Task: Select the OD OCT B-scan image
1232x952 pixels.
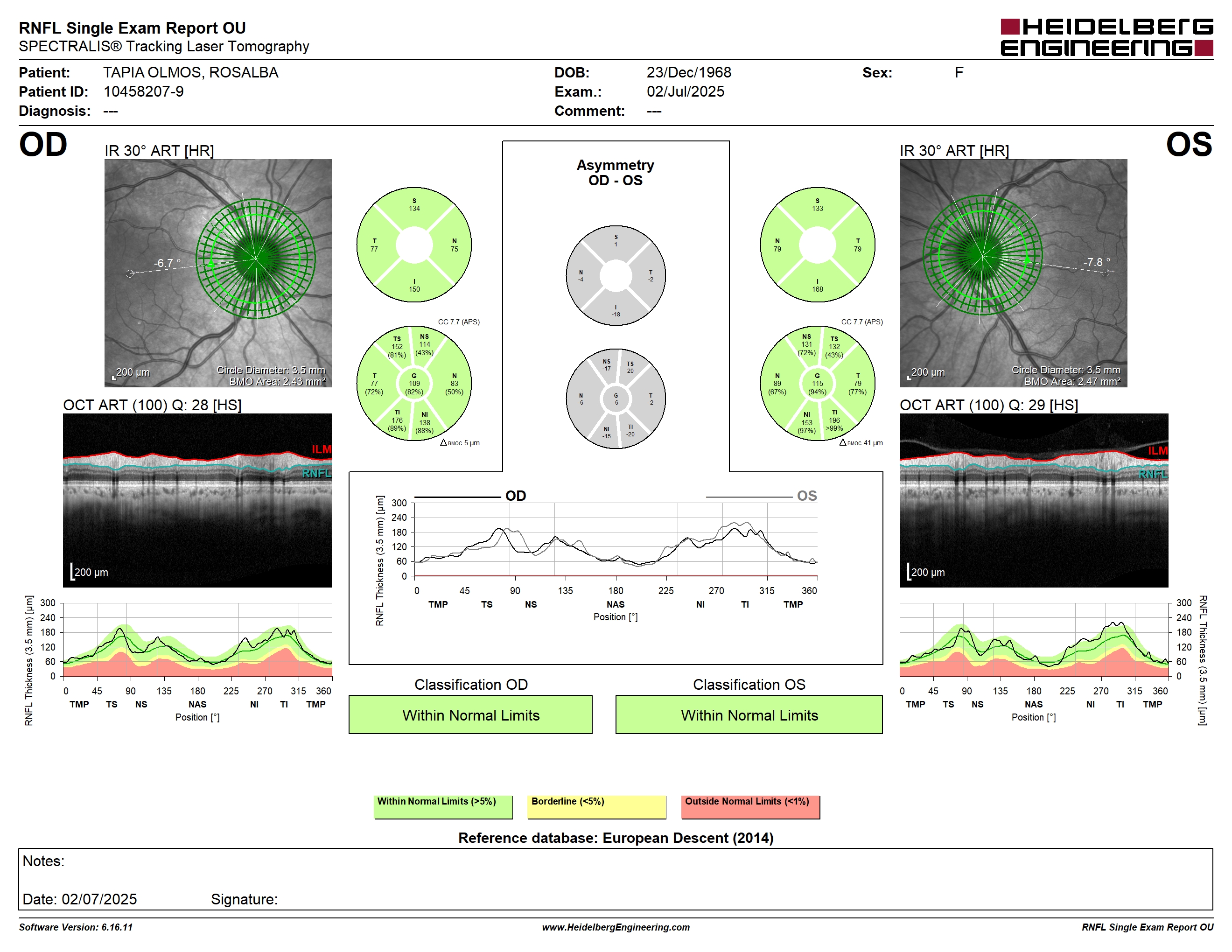Action: [197, 500]
